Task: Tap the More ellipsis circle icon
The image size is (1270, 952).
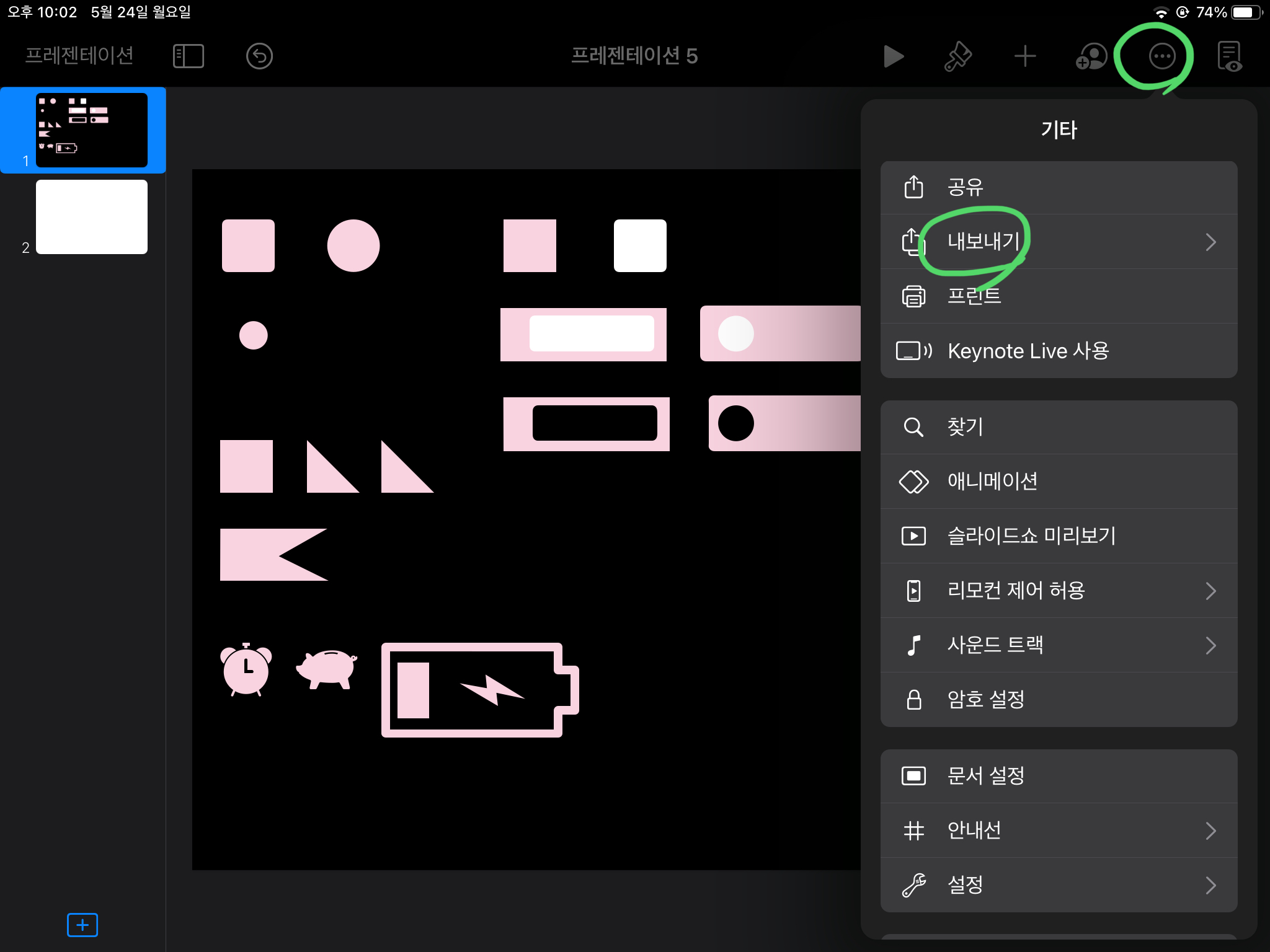Action: tap(1161, 56)
